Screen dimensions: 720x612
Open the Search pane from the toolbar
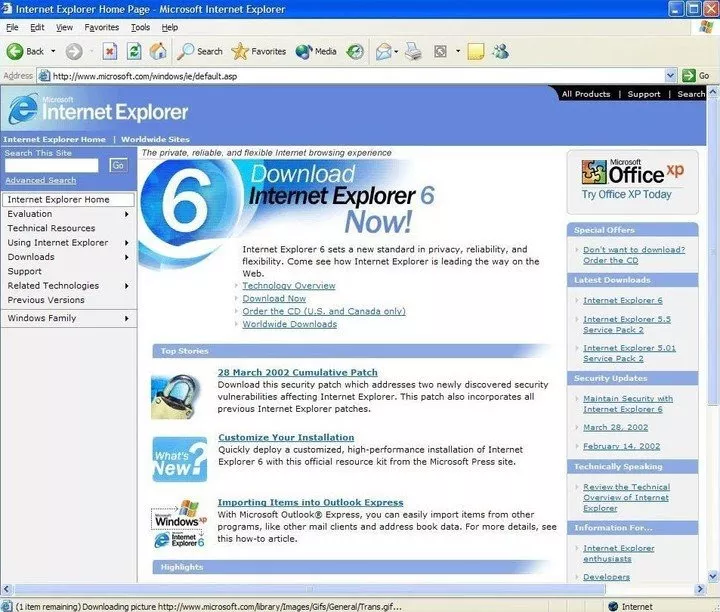[200, 51]
